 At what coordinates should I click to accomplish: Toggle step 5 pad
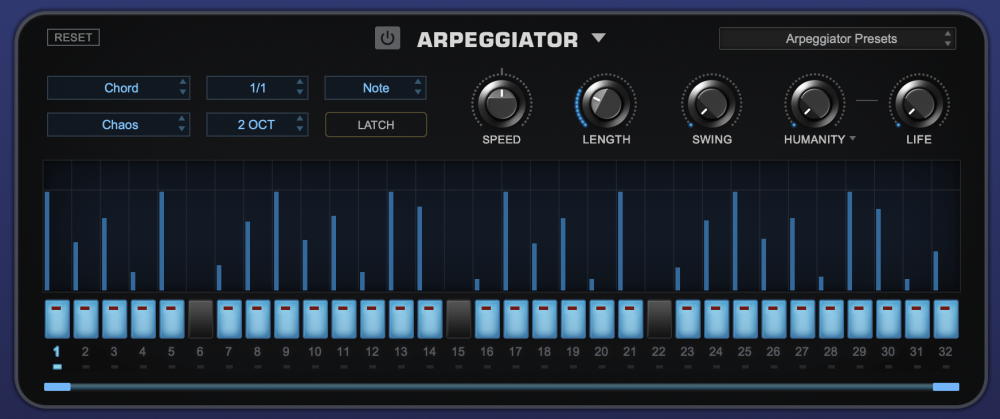(172, 319)
